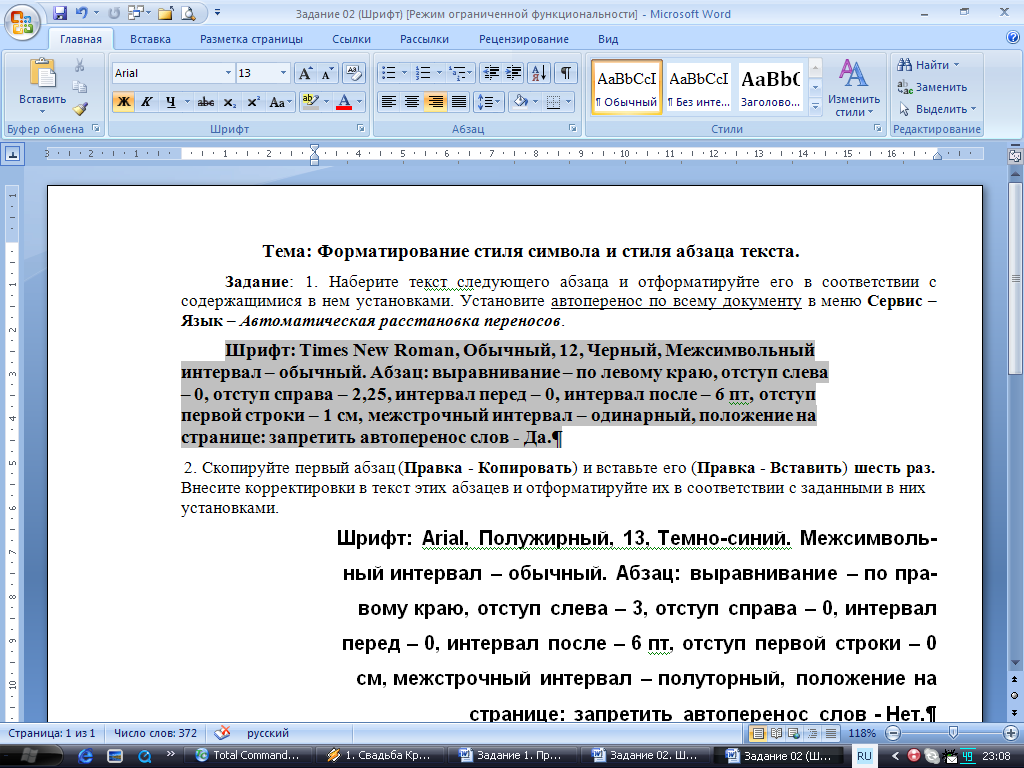Switch to the Вставка ribbon tab
The height and width of the screenshot is (768, 1024).
[x=150, y=39]
